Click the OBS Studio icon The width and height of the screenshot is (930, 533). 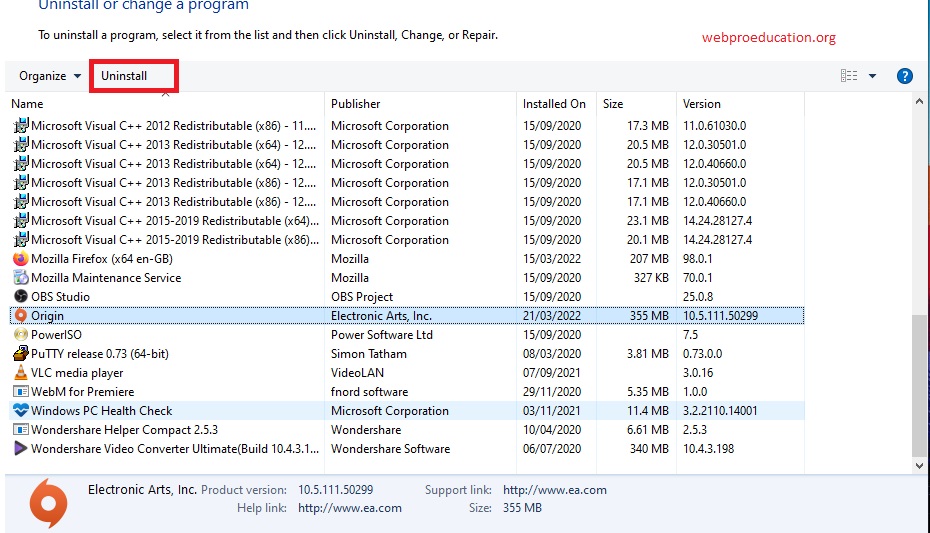pos(20,296)
